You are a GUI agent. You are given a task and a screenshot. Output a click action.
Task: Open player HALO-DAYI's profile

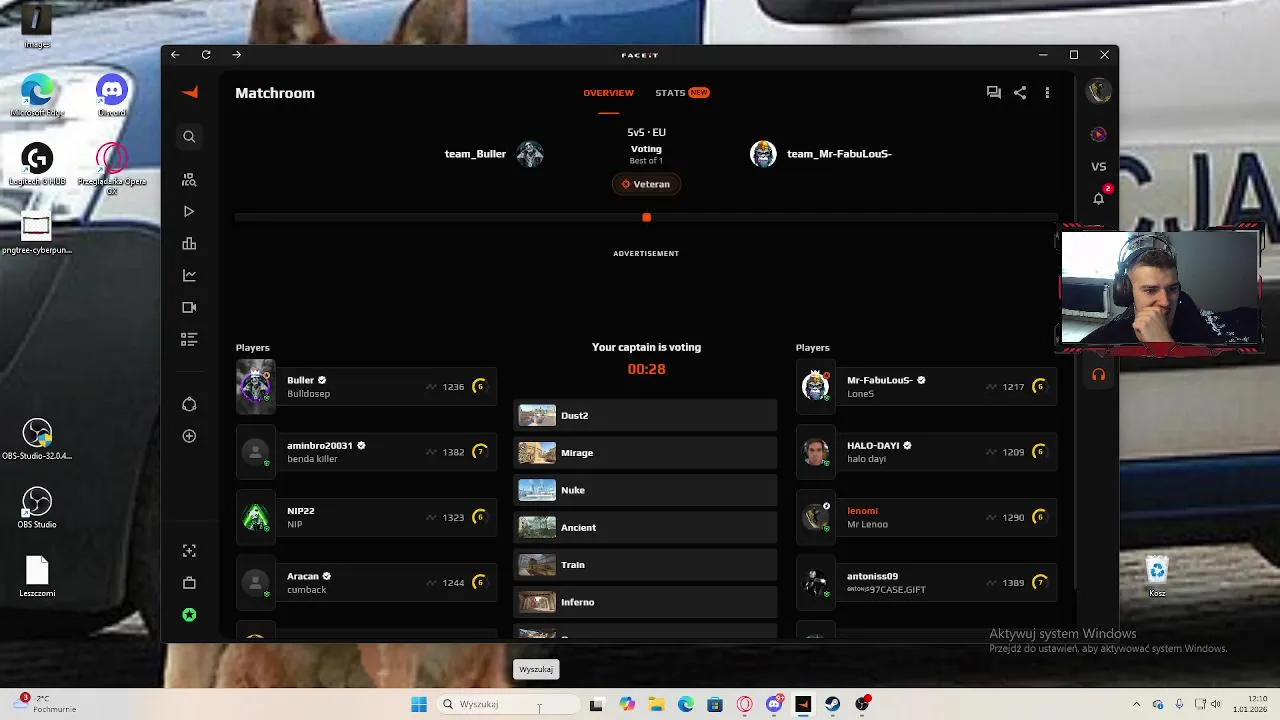873,446
